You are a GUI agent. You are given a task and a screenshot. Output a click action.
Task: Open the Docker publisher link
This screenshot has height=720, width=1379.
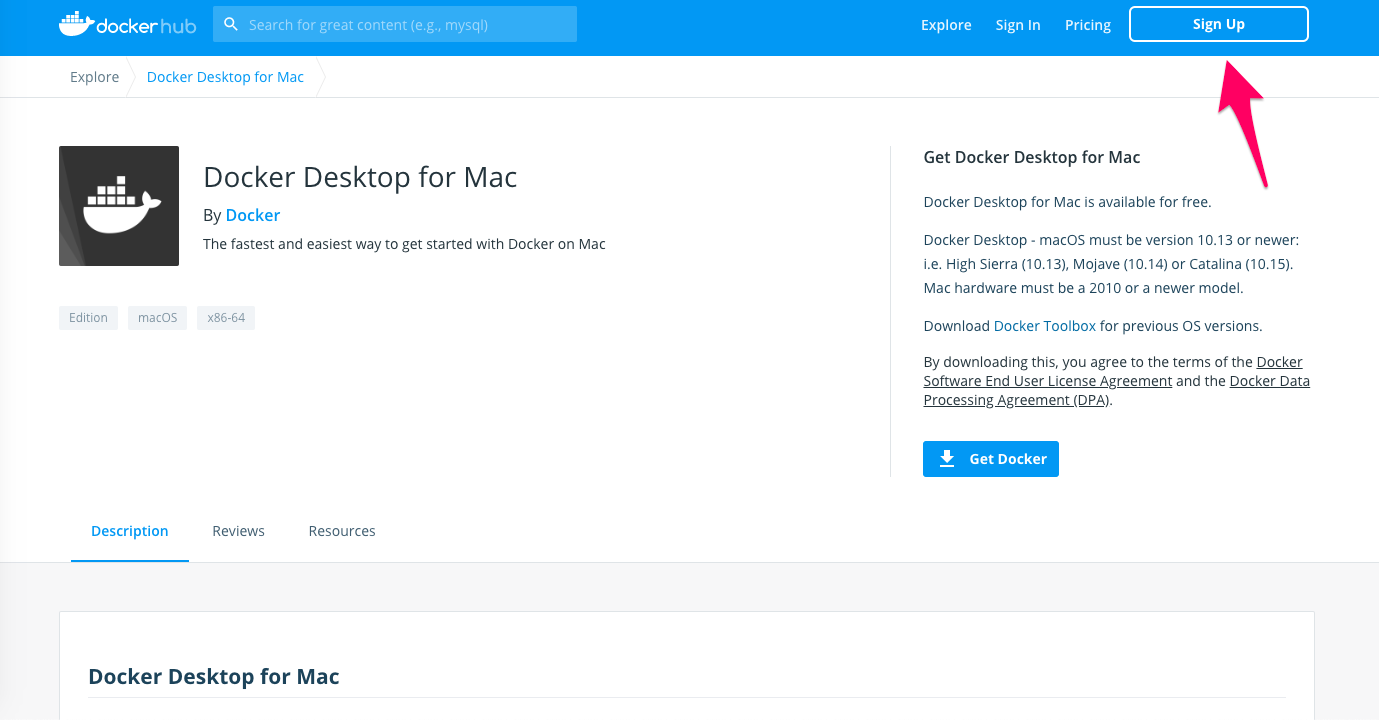(253, 215)
